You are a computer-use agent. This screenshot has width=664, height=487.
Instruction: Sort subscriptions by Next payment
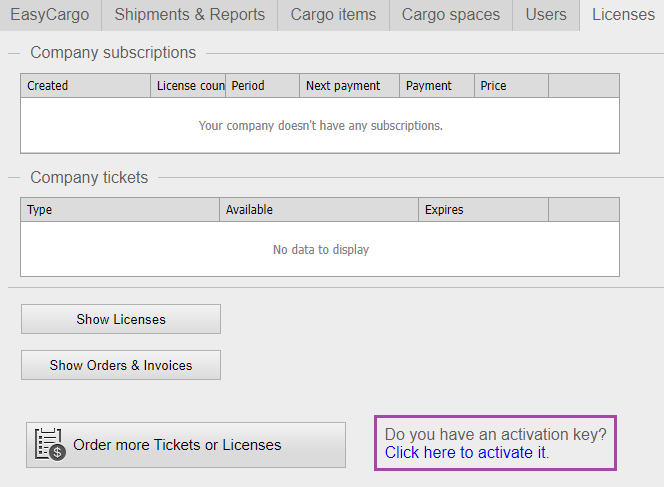pyautogui.click(x=349, y=86)
